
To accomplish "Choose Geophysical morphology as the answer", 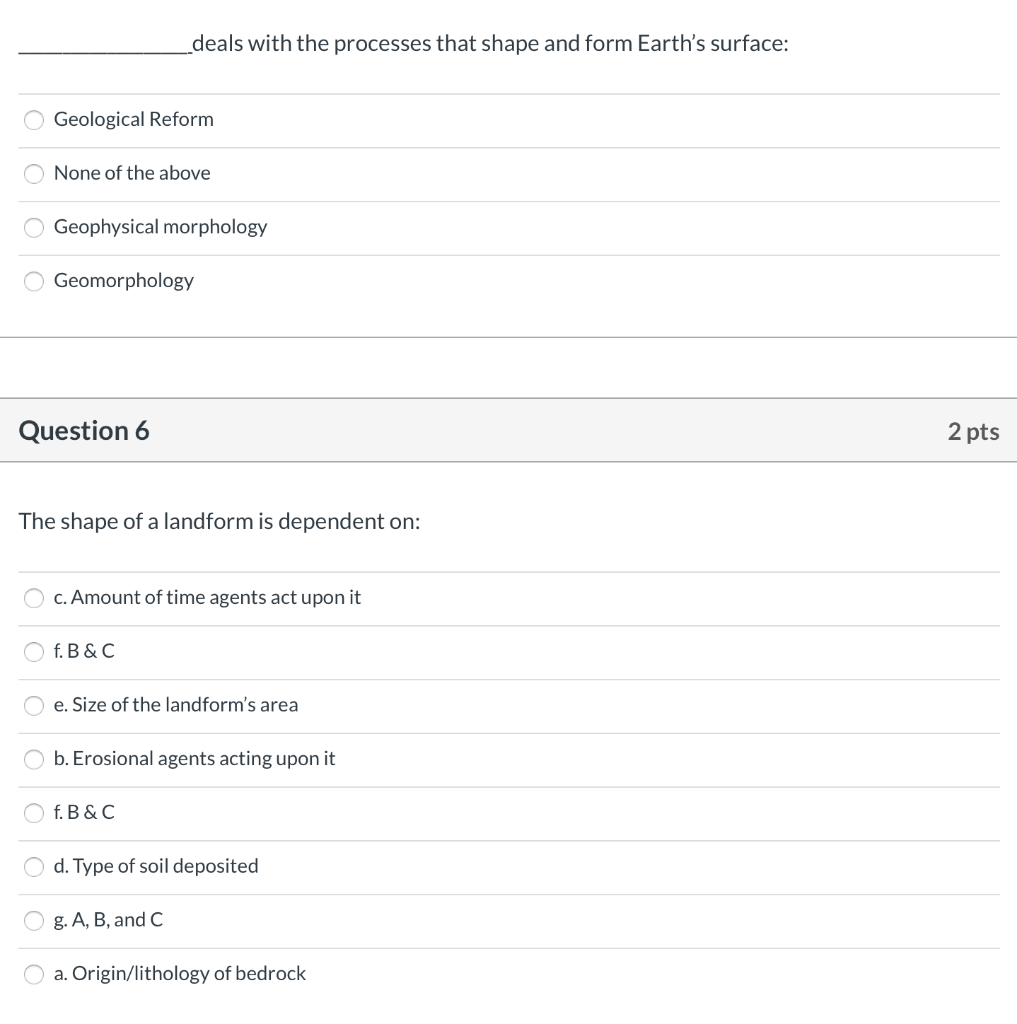I will (x=160, y=227).
